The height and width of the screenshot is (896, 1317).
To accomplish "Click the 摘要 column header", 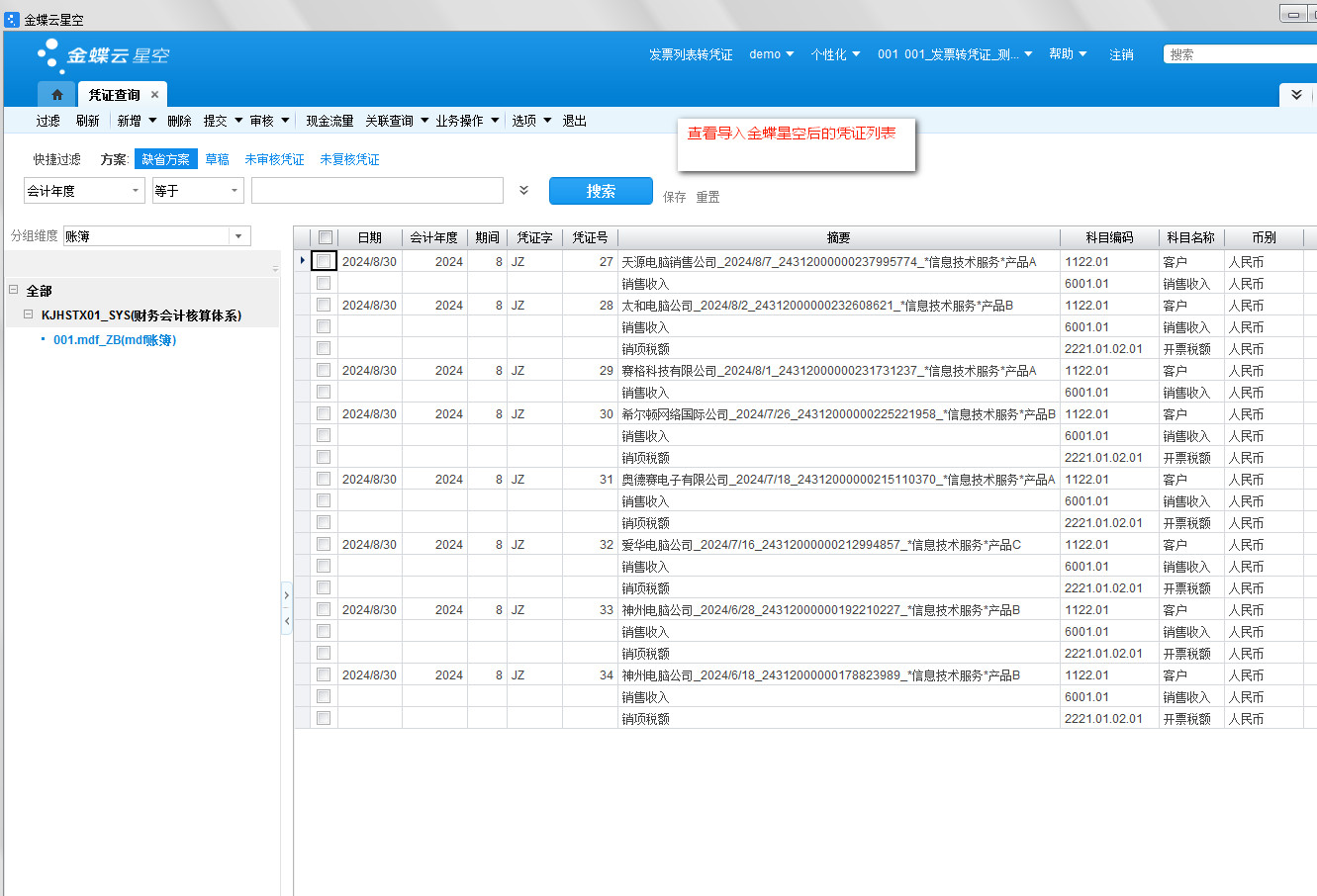I will point(838,237).
